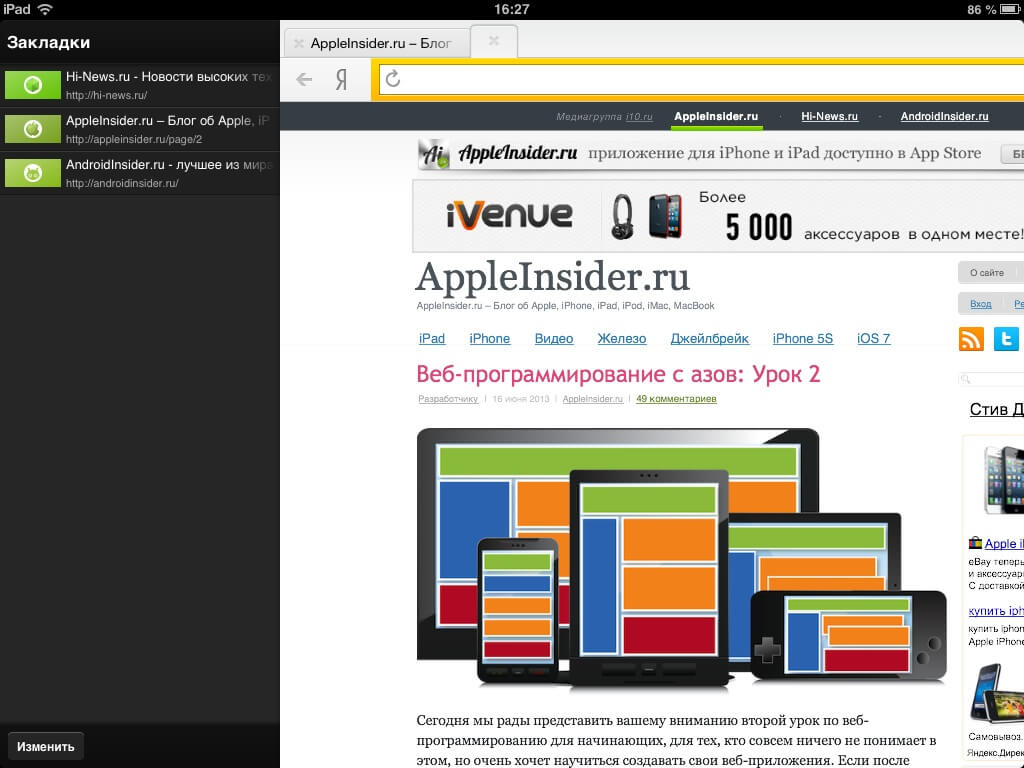Tap the back arrow in the browser toolbar
1024x768 pixels.
pos(304,80)
